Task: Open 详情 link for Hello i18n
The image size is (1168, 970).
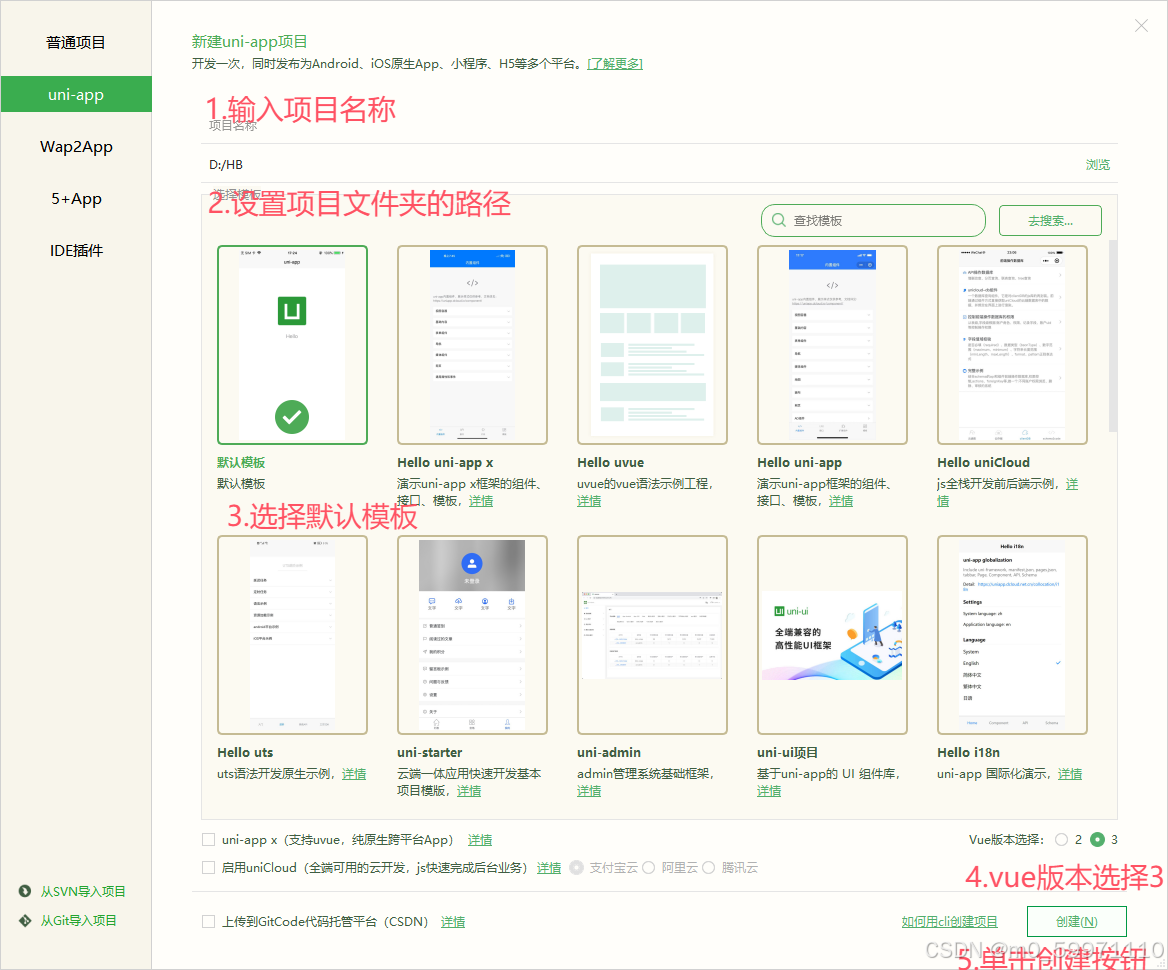Action: point(1070,773)
